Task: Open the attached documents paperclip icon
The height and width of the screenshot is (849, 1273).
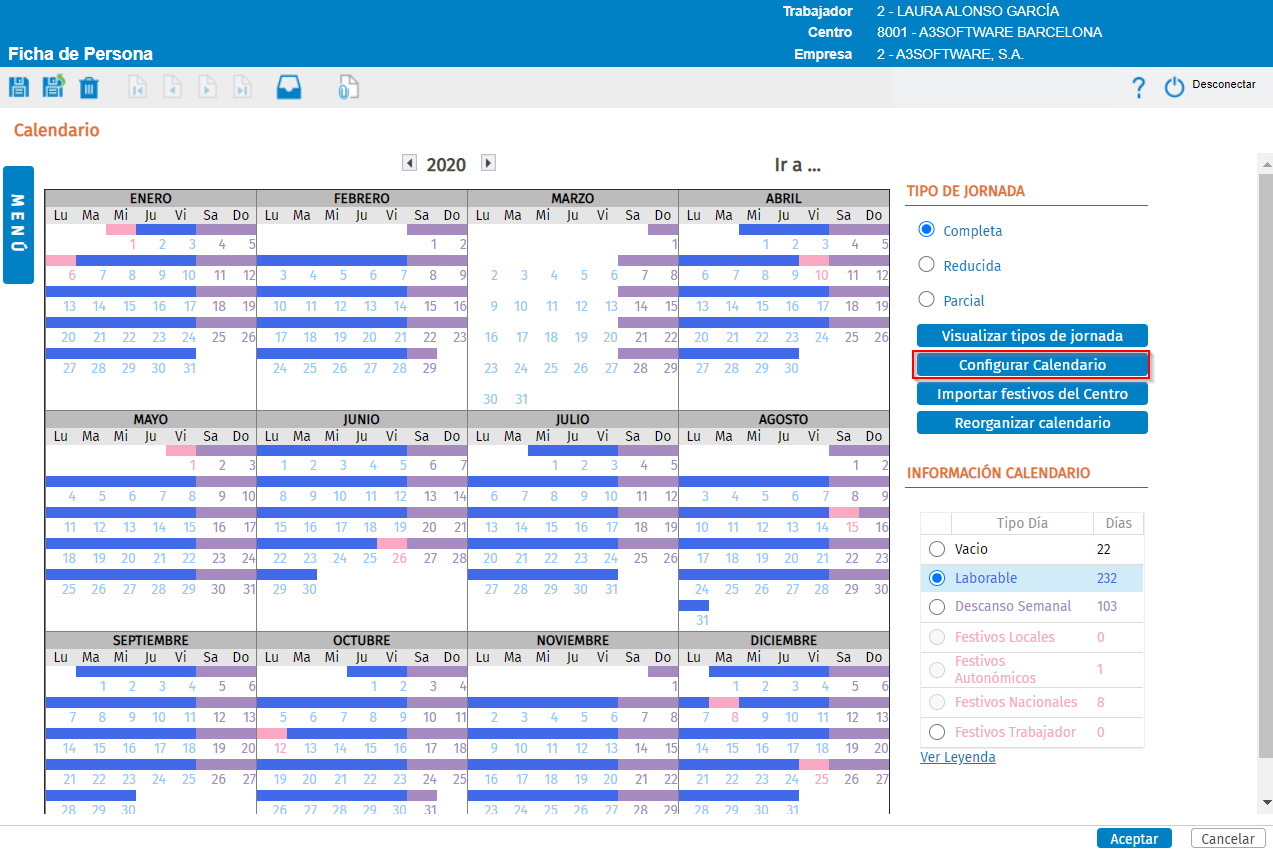Action: pyautogui.click(x=348, y=87)
